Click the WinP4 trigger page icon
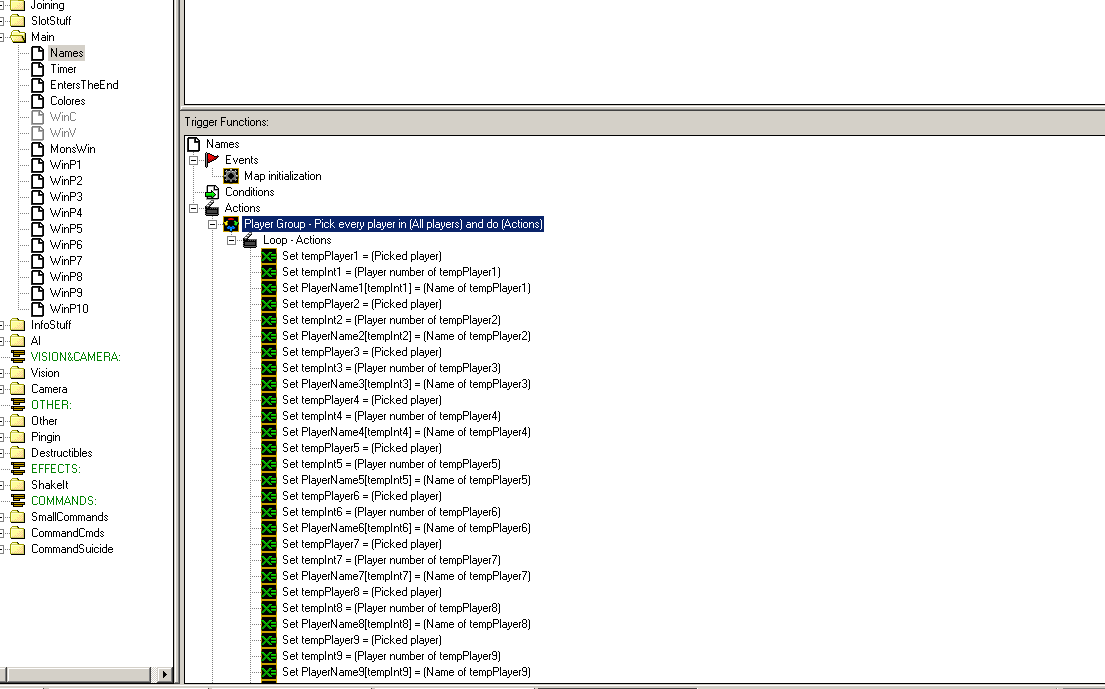The width and height of the screenshot is (1105, 689). [x=38, y=213]
